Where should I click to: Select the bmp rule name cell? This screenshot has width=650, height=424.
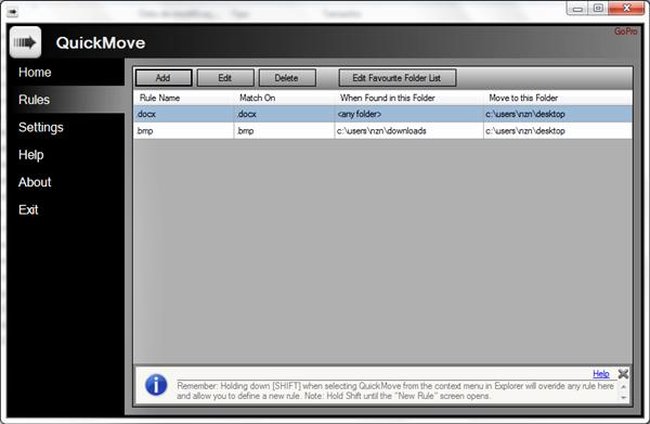point(184,131)
